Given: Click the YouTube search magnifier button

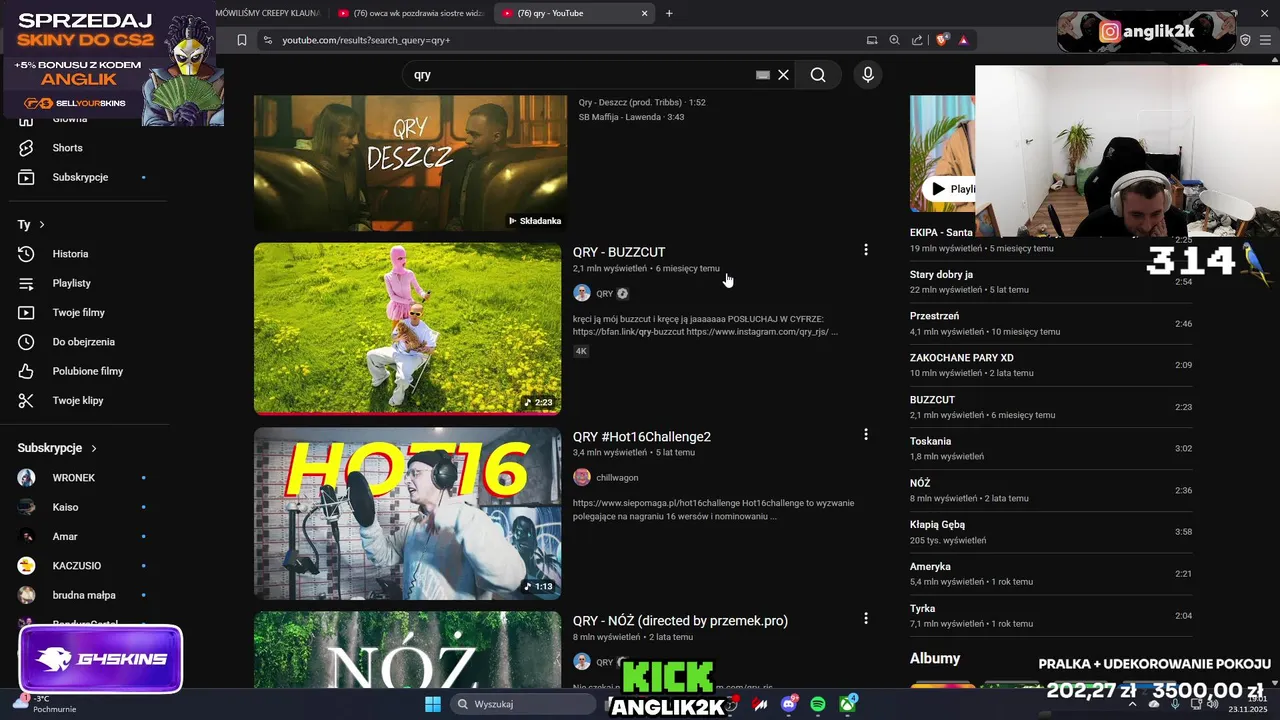Looking at the screenshot, I should coord(818,75).
